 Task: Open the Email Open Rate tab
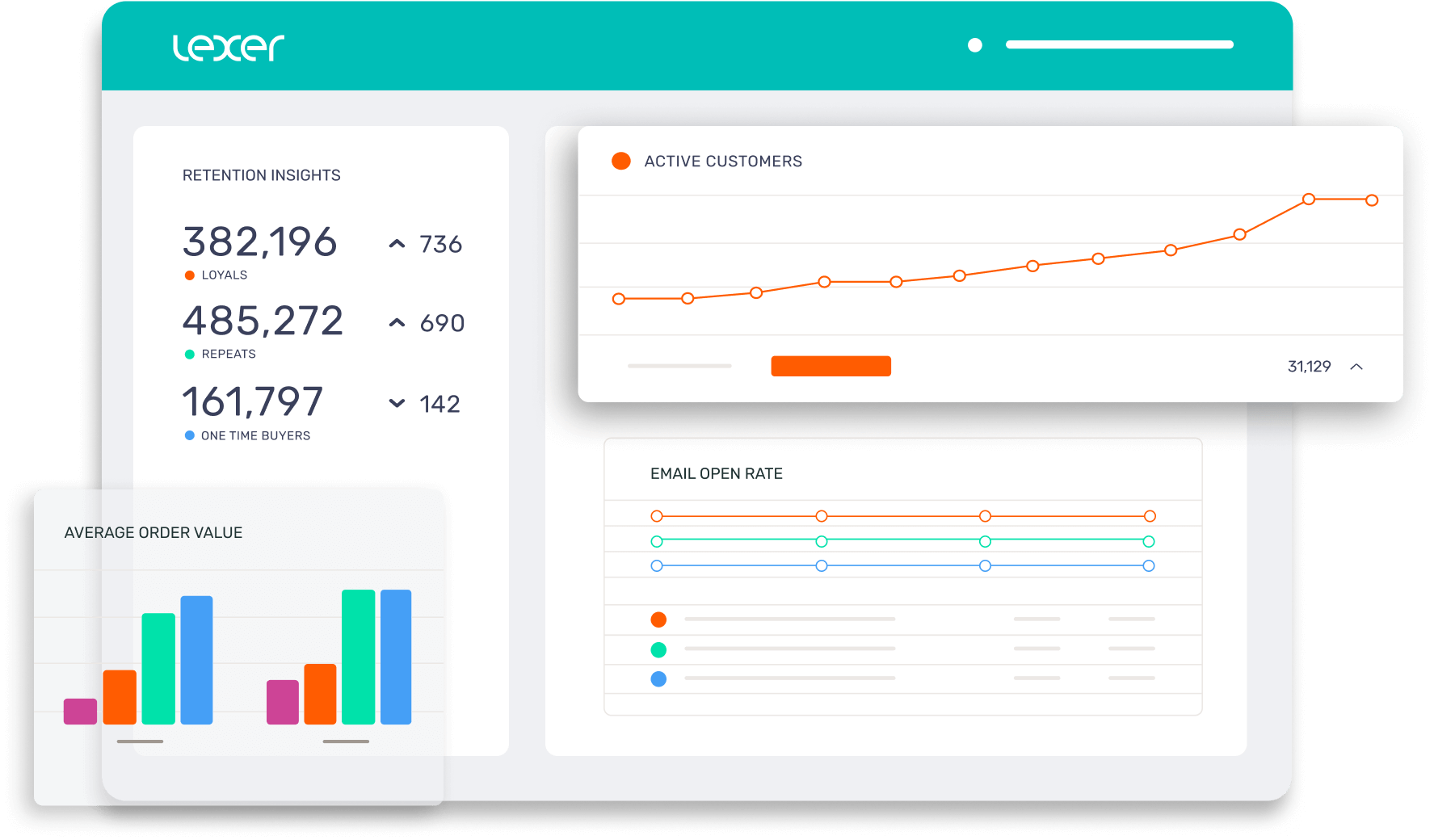[717, 473]
